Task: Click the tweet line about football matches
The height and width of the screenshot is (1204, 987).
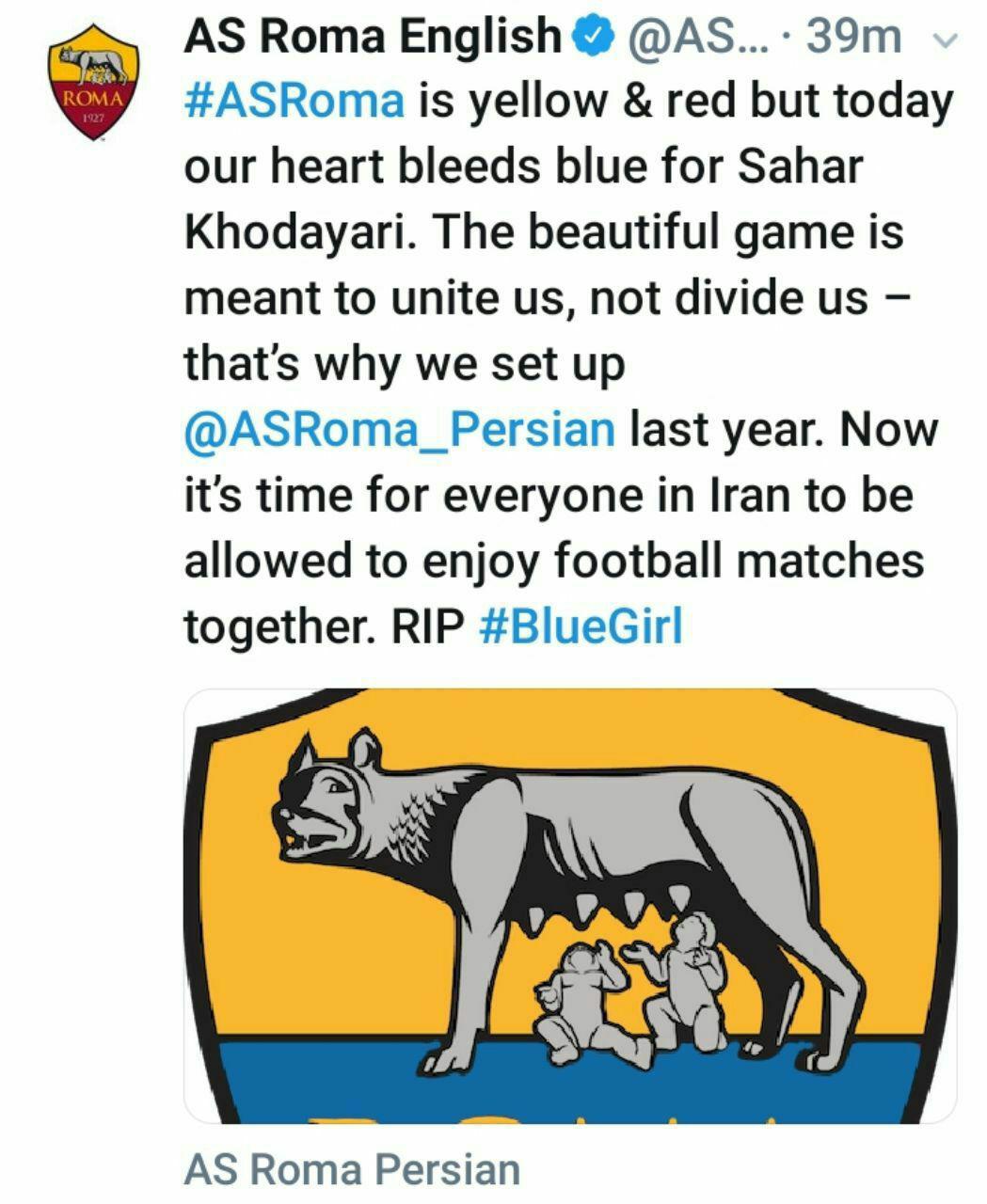Action: click(x=553, y=562)
